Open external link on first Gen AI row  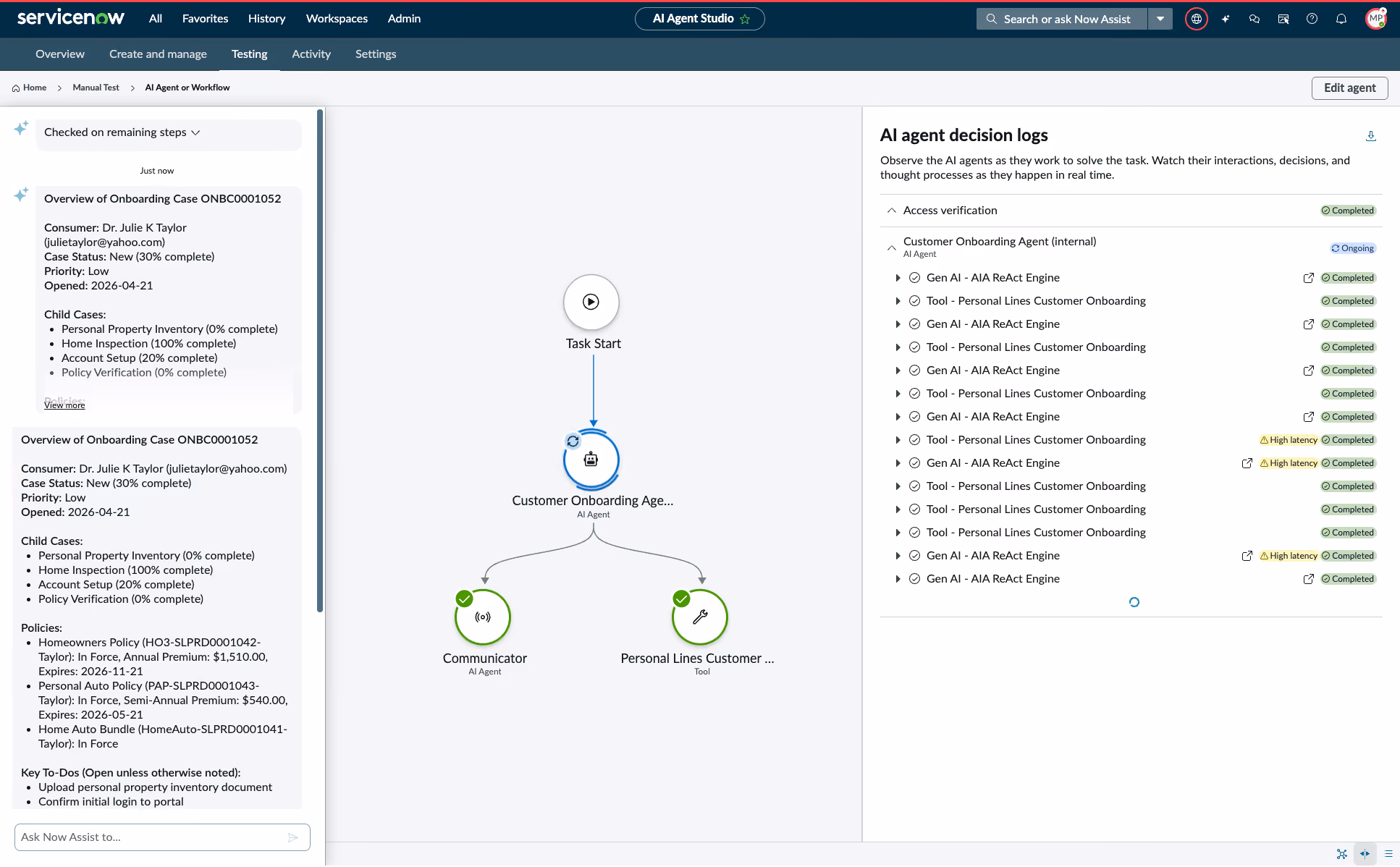point(1309,278)
